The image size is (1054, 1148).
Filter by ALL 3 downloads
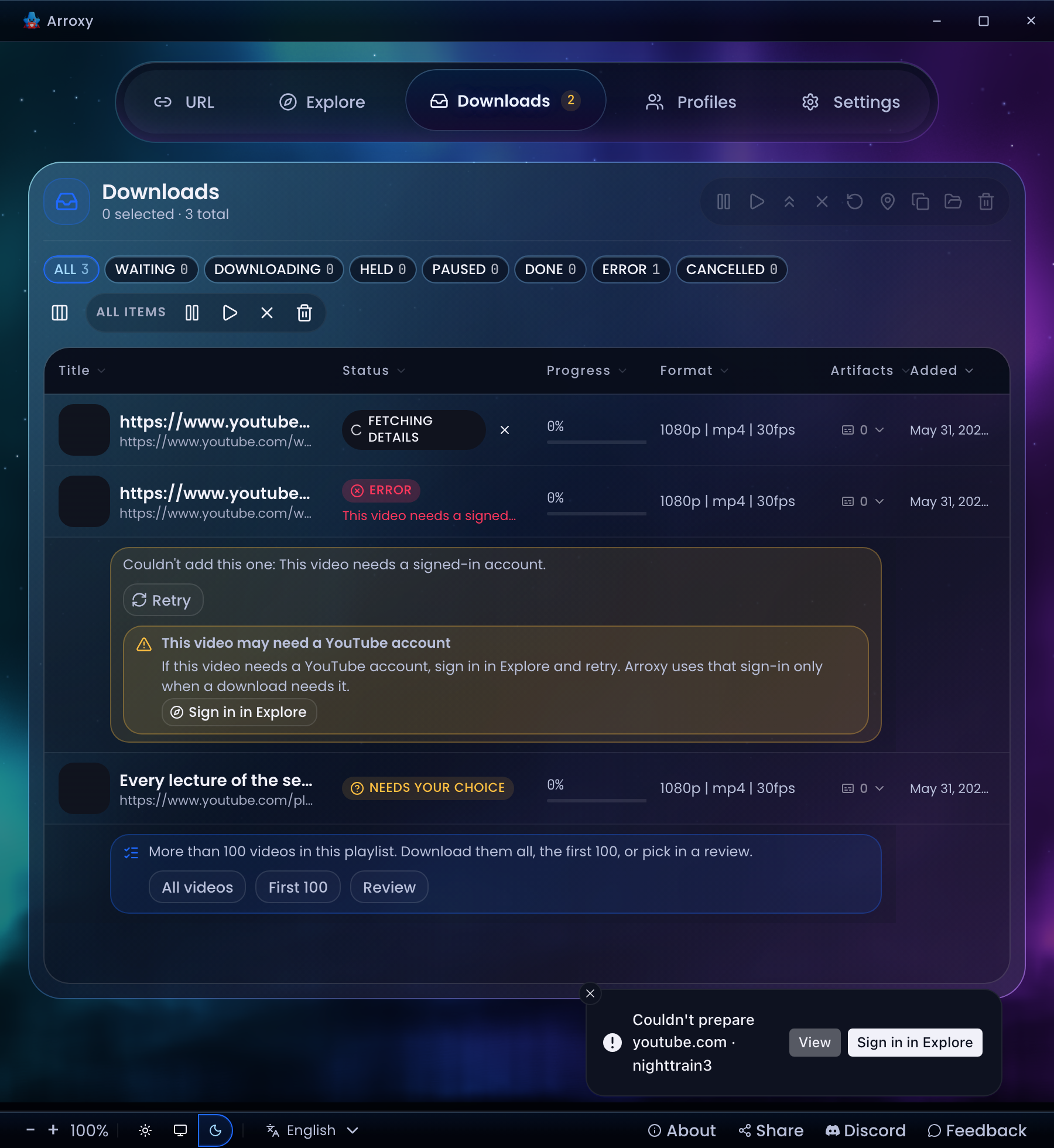71,269
